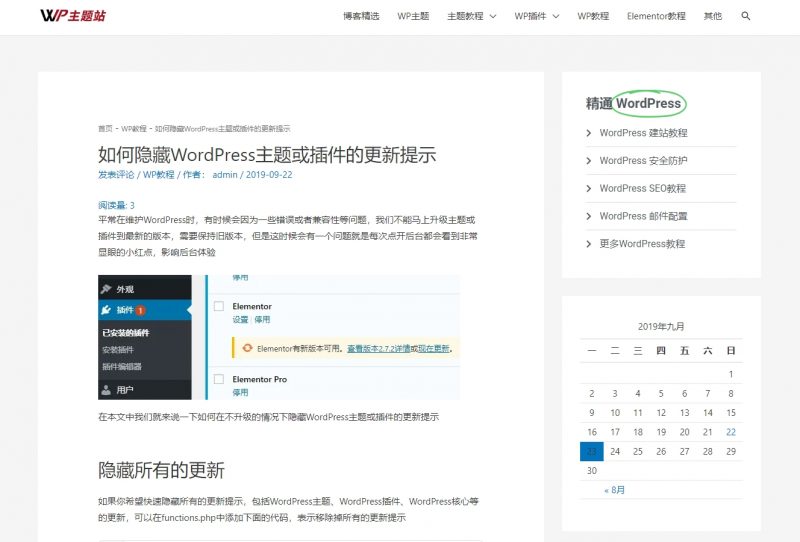The height and width of the screenshot is (542, 800).
Task: Open the 博客精选 menu item
Action: 361,16
